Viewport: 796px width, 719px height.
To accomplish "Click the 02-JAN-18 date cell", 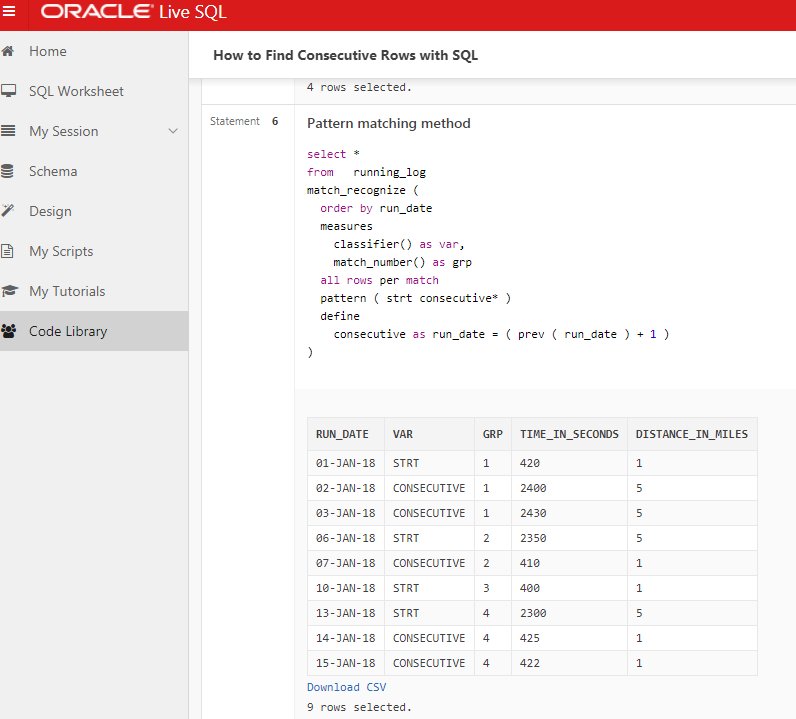I will pos(346,488).
